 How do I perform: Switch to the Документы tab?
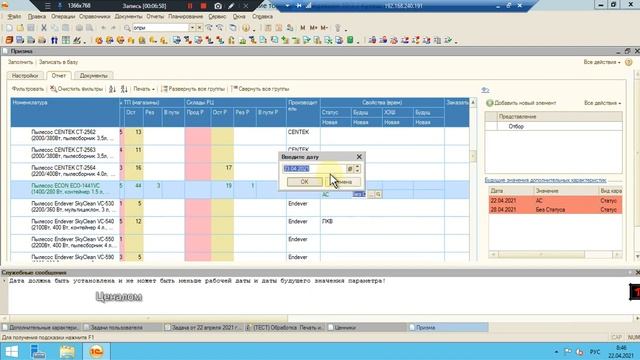[93, 76]
